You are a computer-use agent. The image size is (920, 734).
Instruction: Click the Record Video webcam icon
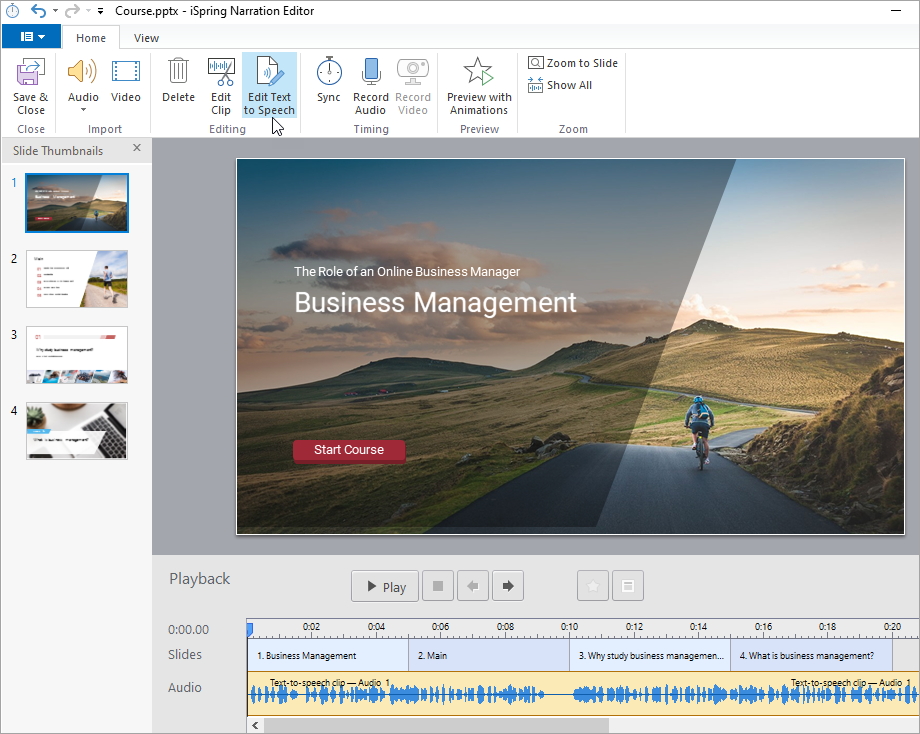click(413, 72)
